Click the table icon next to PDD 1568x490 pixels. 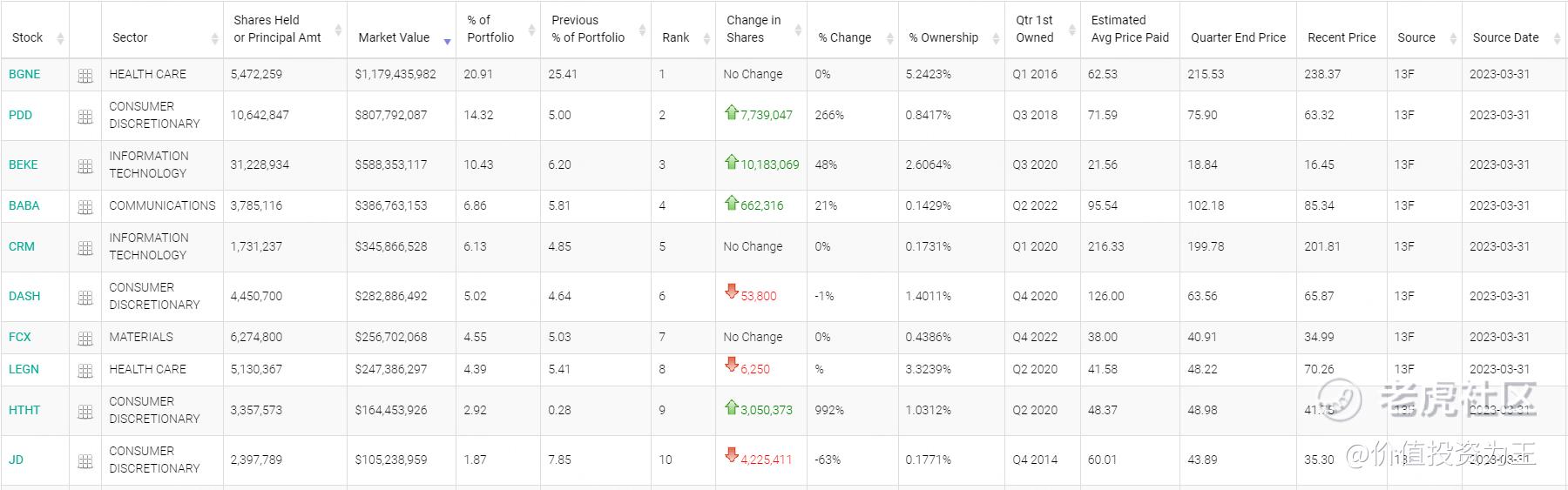point(85,117)
